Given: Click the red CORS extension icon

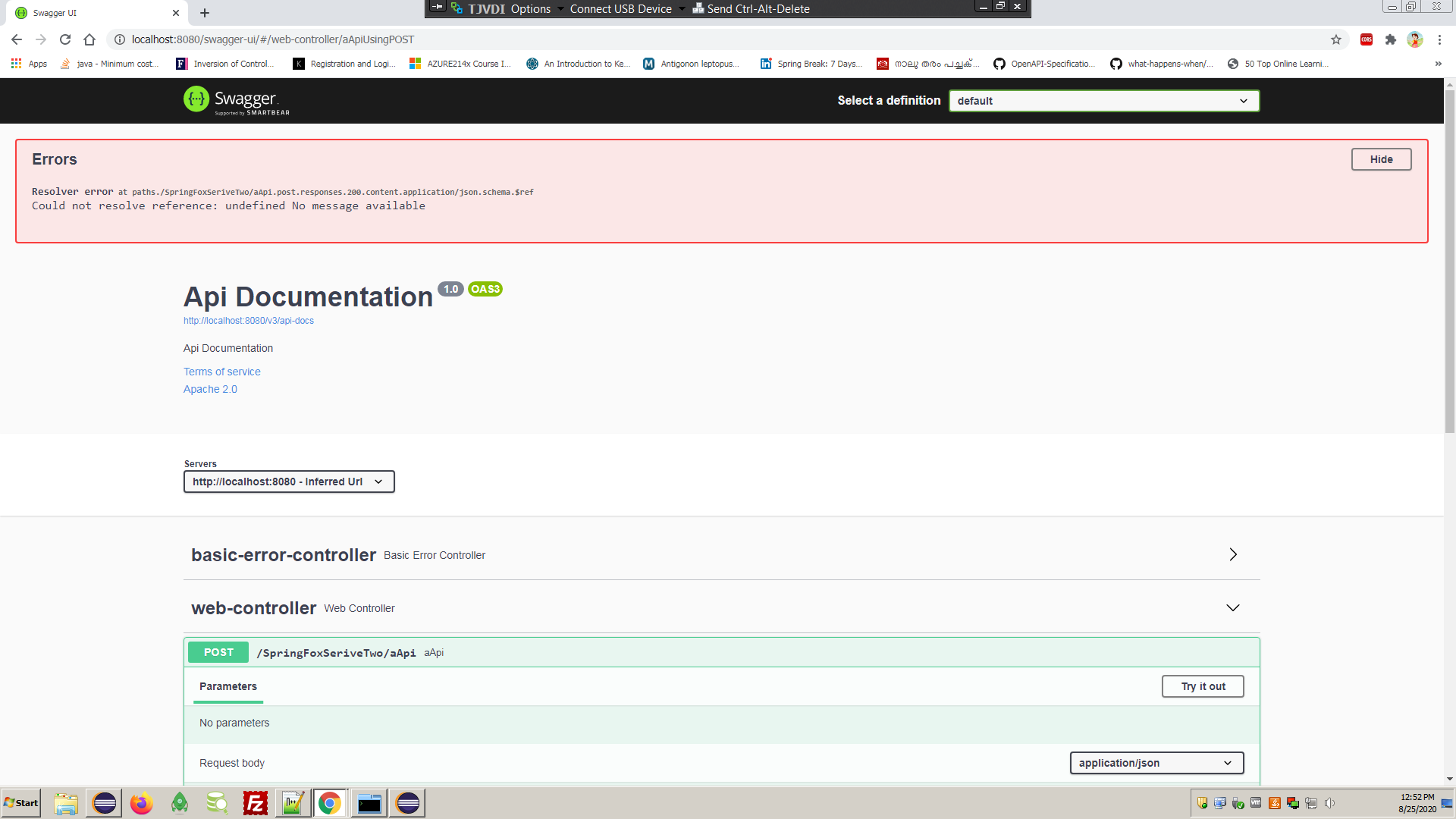Looking at the screenshot, I should tap(1367, 39).
